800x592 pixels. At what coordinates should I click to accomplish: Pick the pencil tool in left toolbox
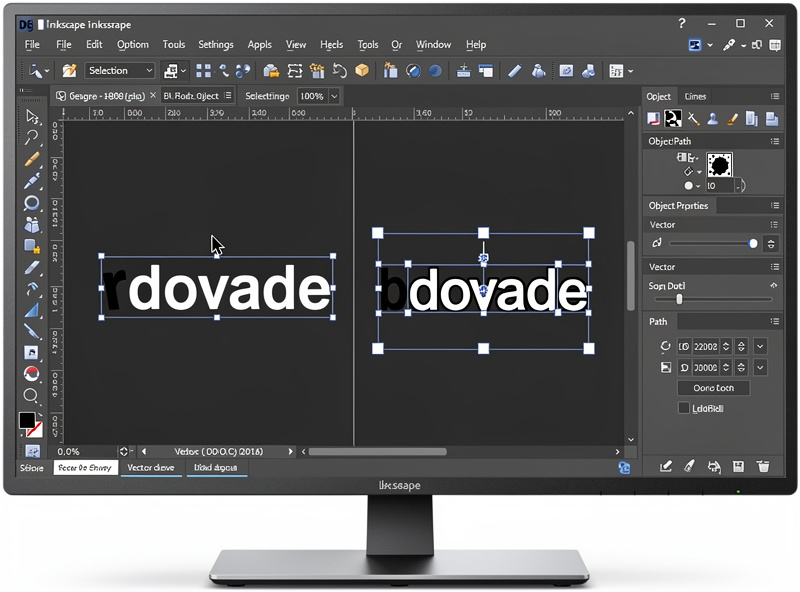click(32, 159)
